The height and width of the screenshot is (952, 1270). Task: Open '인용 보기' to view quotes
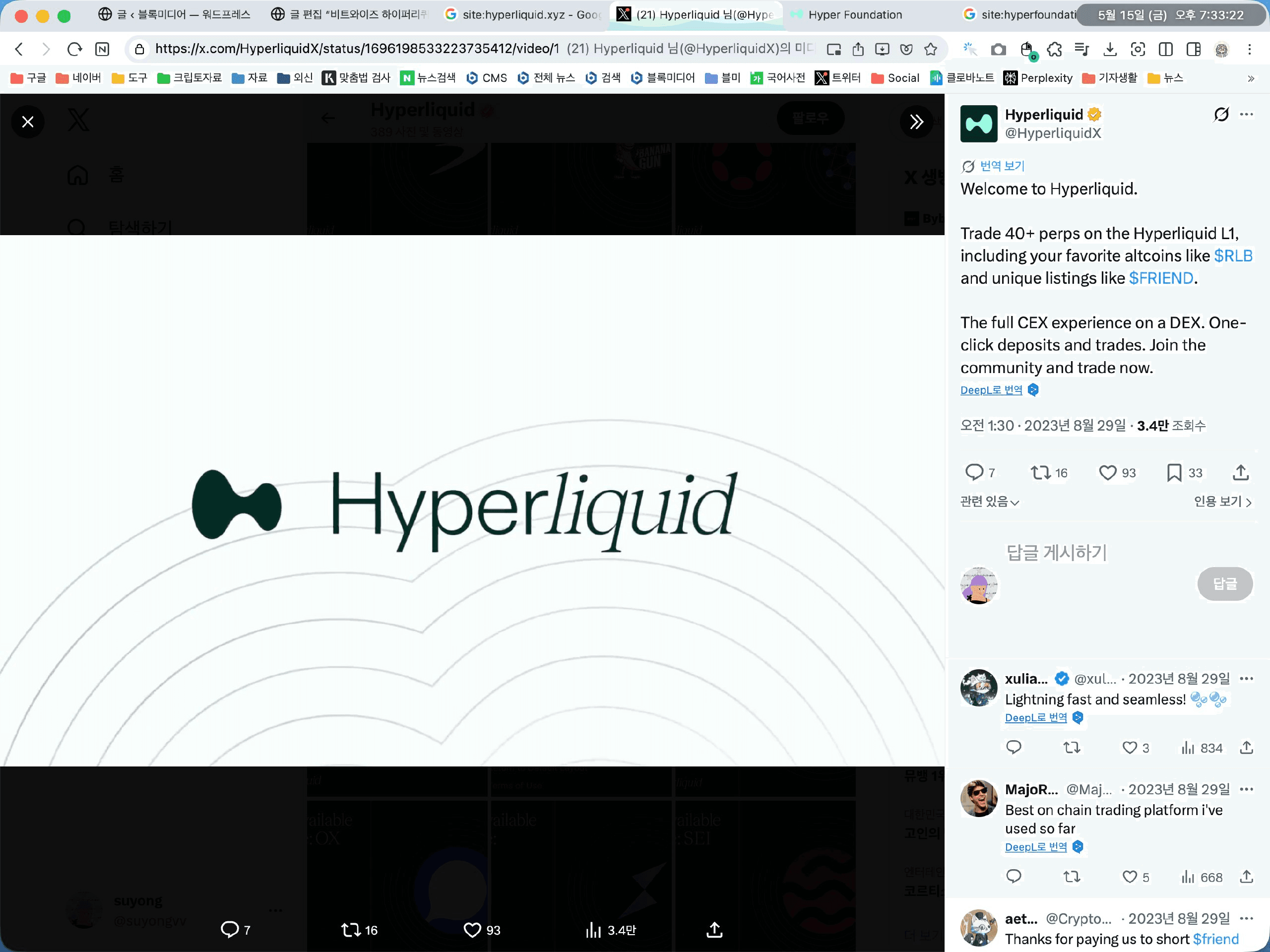click(1222, 501)
